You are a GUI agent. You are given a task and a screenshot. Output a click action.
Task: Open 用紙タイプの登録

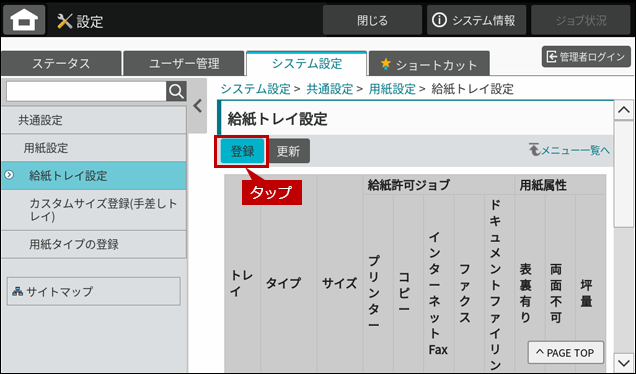tap(94, 244)
